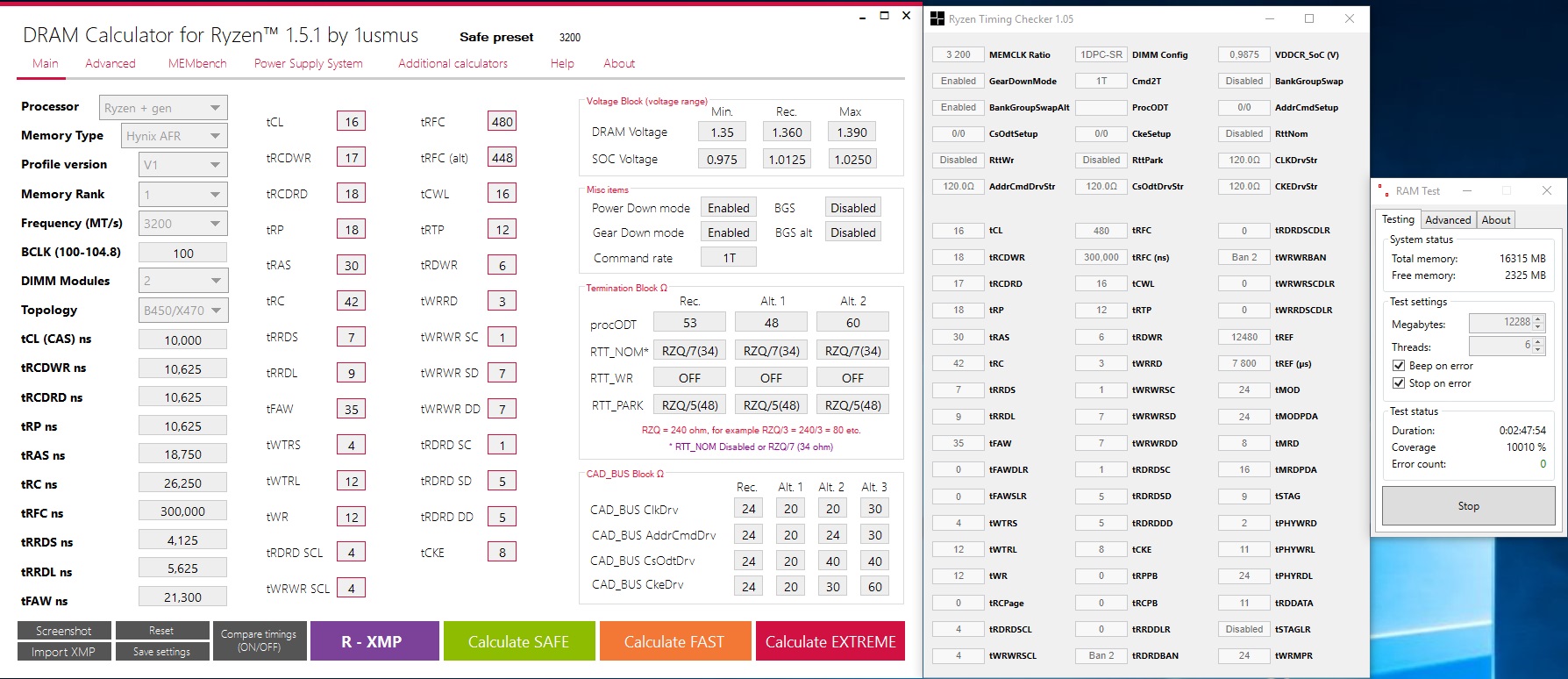Expand the Memory Type dropdown

pos(175,136)
